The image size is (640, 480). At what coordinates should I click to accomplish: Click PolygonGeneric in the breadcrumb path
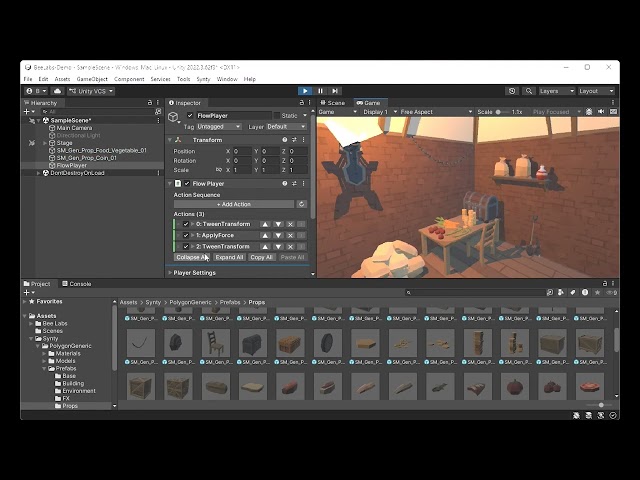tap(190, 302)
